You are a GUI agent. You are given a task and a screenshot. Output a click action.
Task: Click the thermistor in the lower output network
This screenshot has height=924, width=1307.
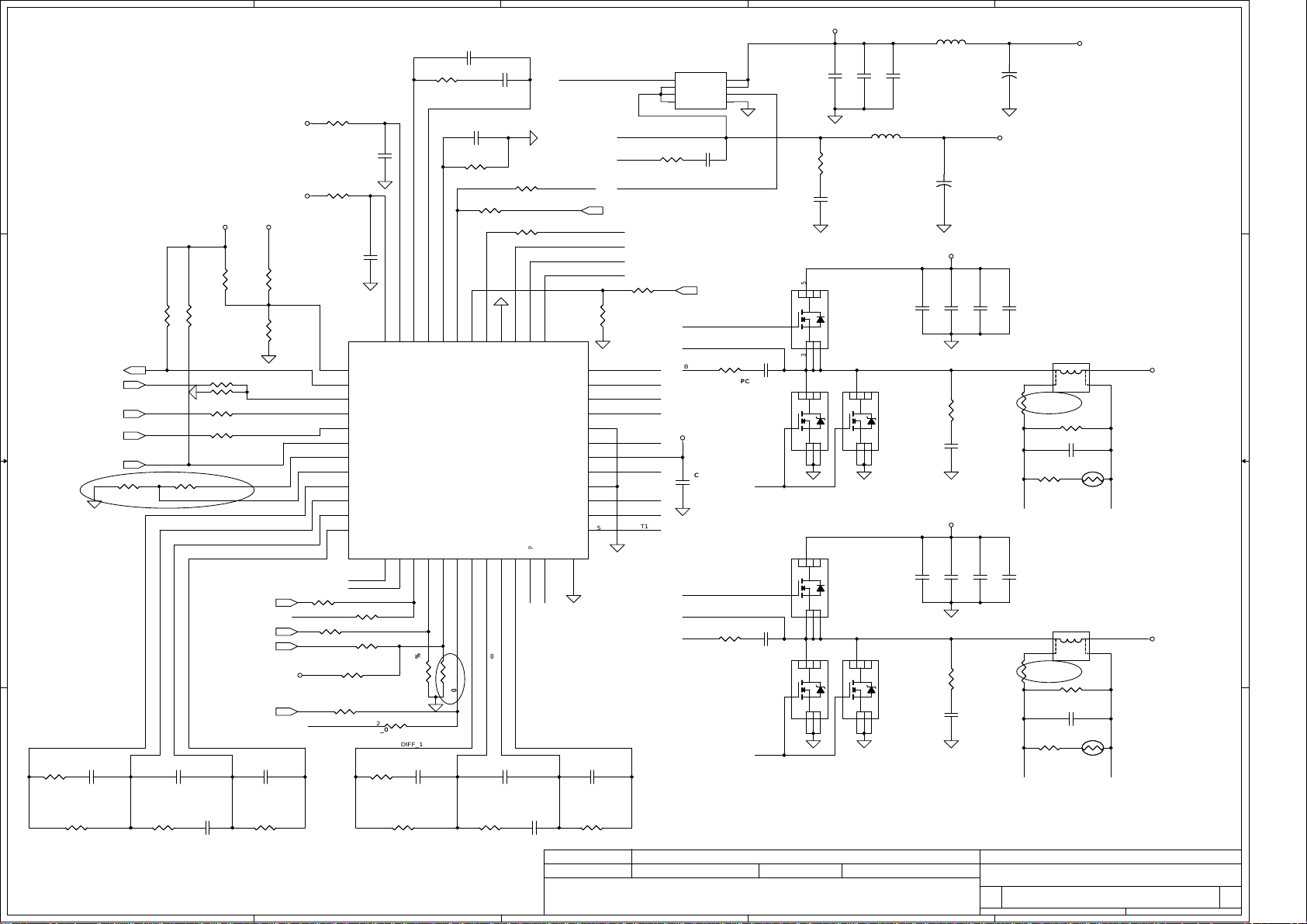pos(1092,748)
